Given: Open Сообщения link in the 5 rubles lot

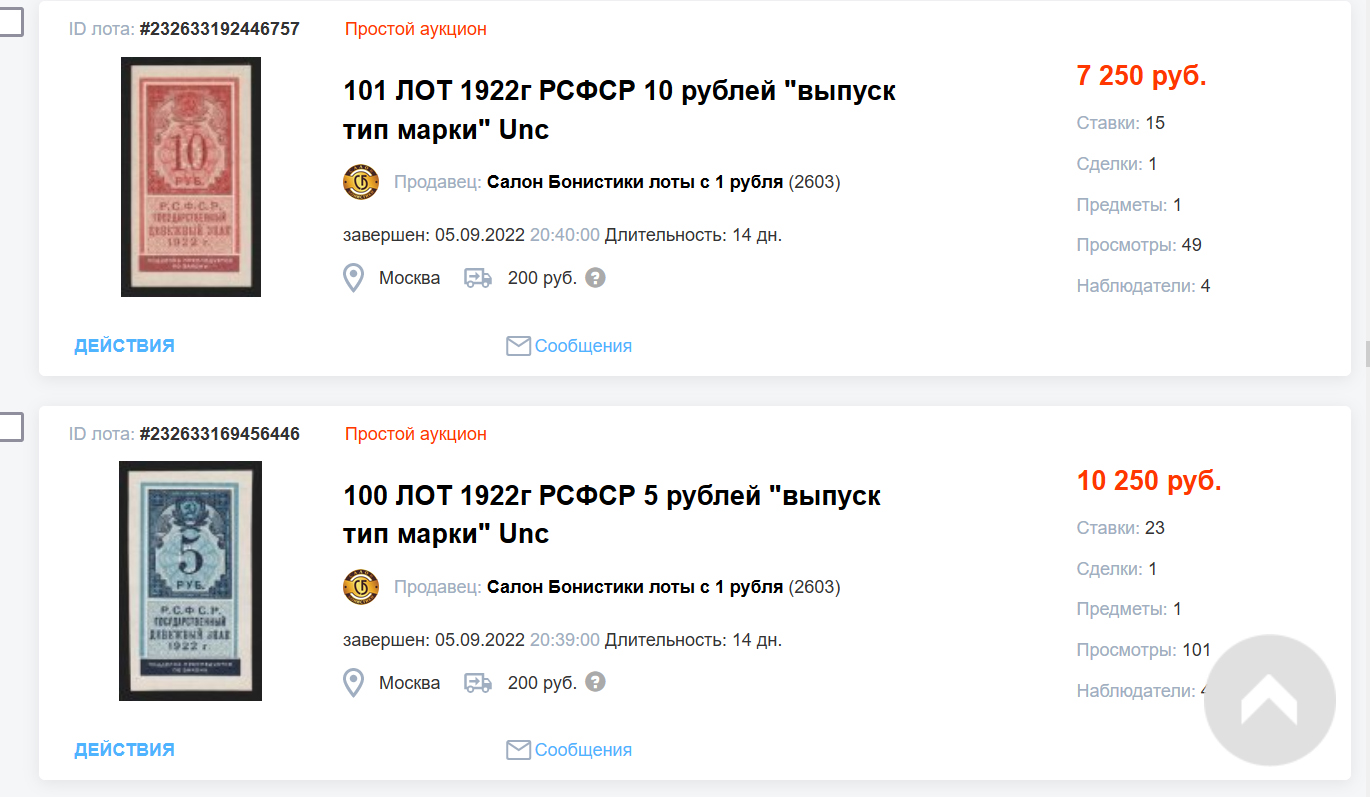Looking at the screenshot, I should 583,750.
